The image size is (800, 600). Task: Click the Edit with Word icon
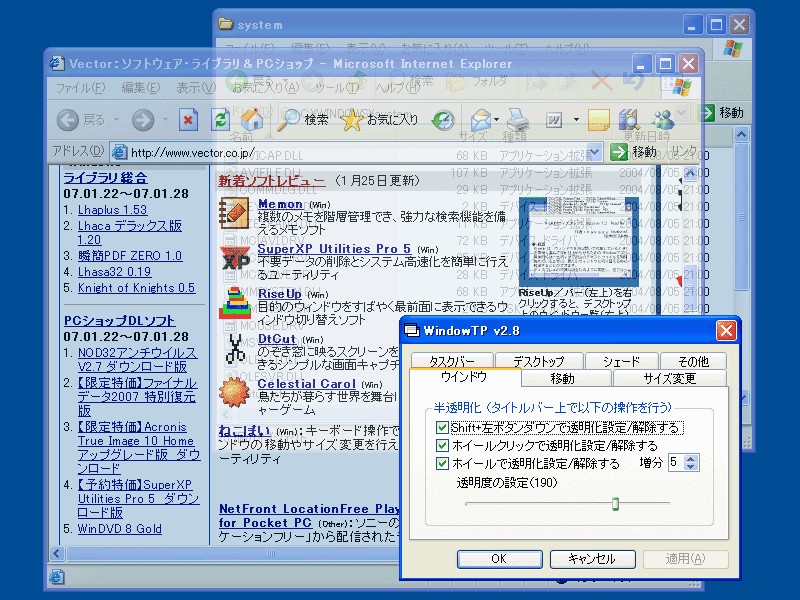coord(554,120)
